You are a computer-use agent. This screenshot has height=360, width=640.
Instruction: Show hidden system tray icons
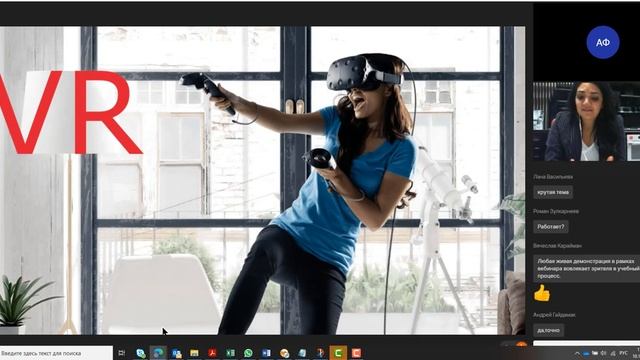pyautogui.click(x=577, y=353)
